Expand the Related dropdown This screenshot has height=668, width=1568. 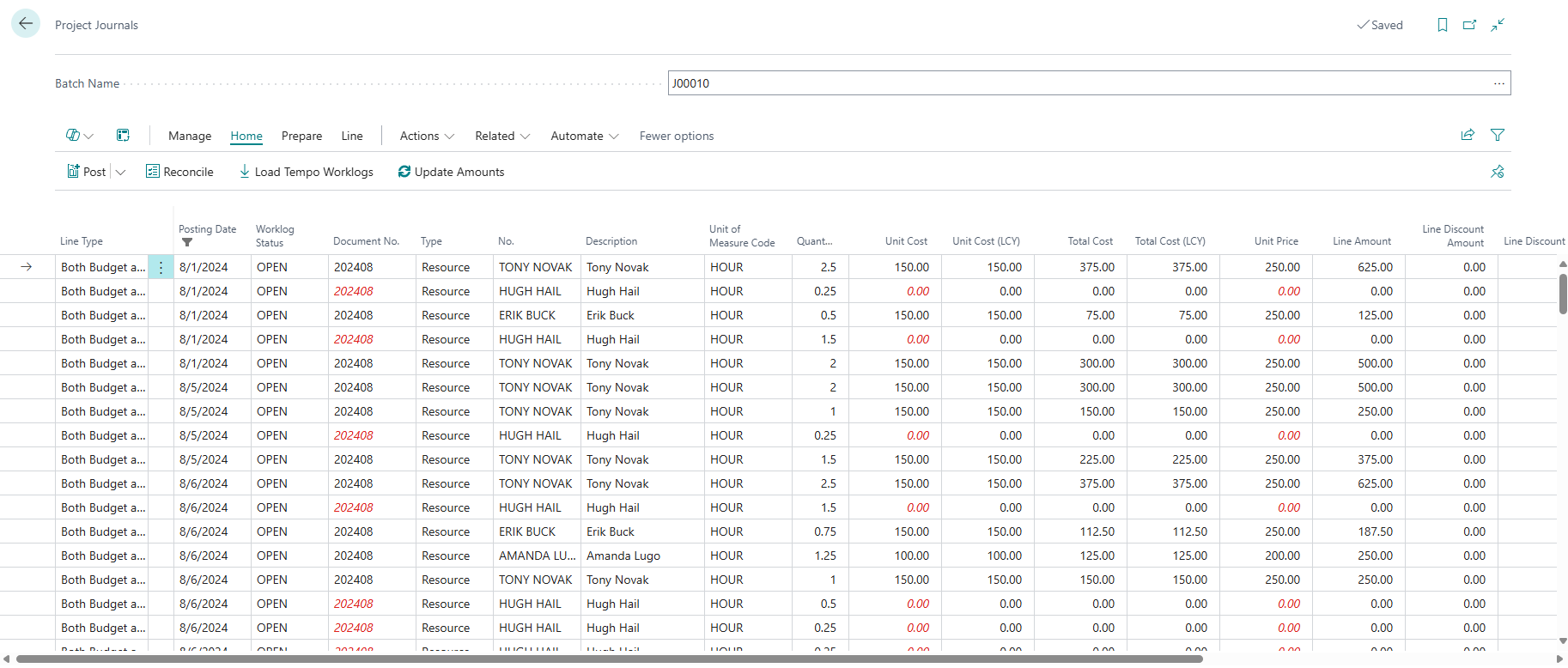[x=502, y=136]
